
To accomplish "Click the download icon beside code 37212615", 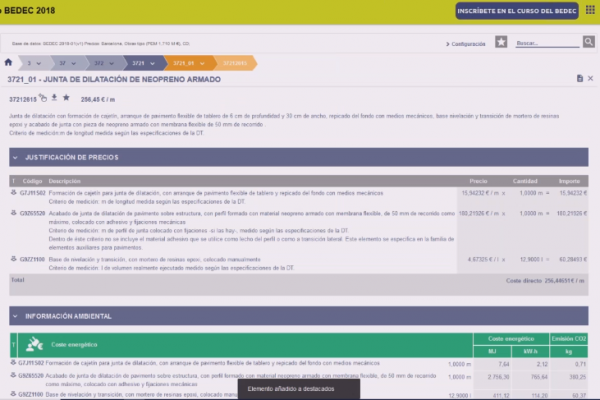I will (55, 98).
